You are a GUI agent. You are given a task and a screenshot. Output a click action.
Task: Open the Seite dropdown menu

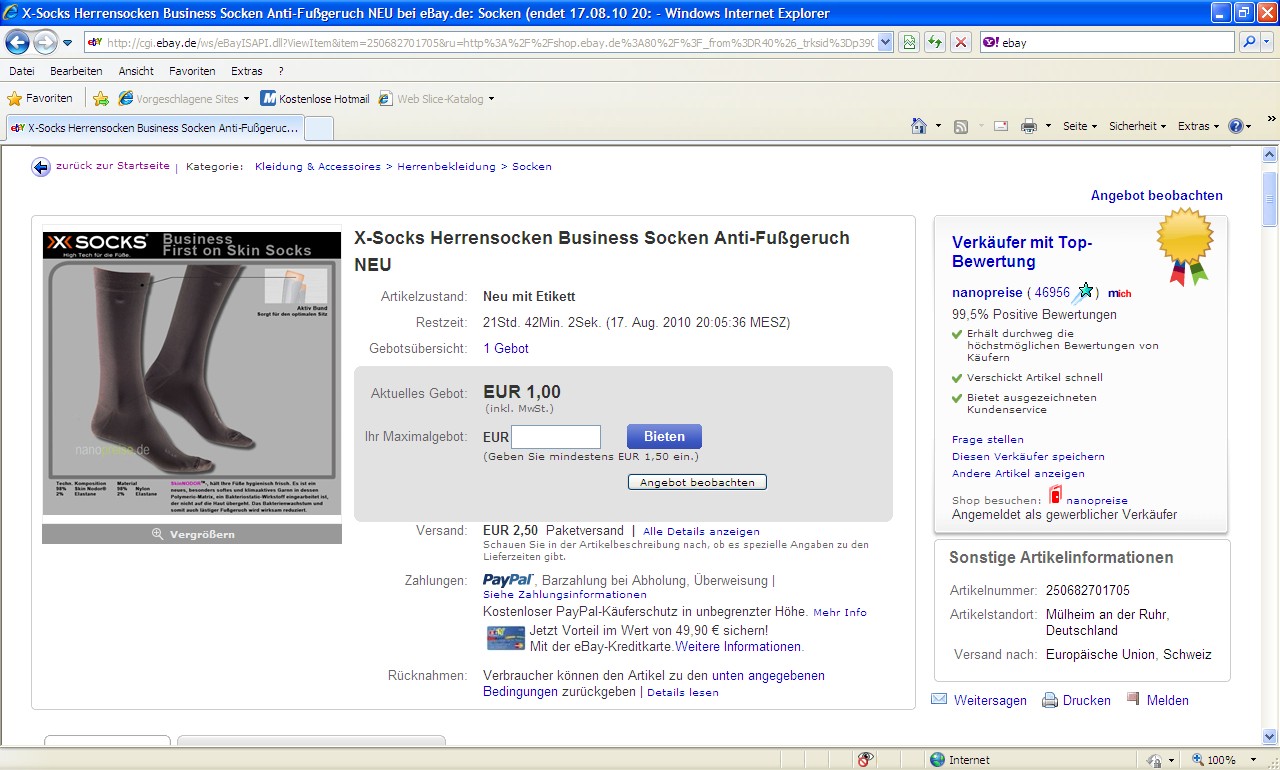[x=1079, y=126]
